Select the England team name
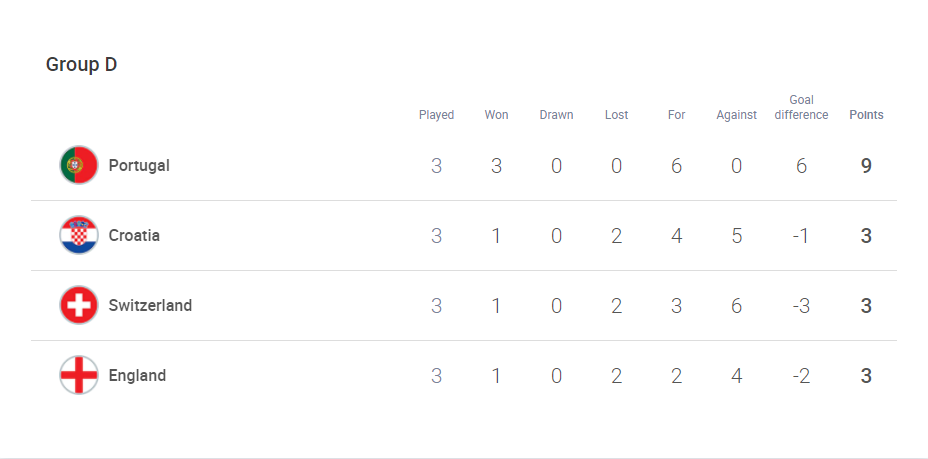This screenshot has width=928, height=459. pos(137,376)
